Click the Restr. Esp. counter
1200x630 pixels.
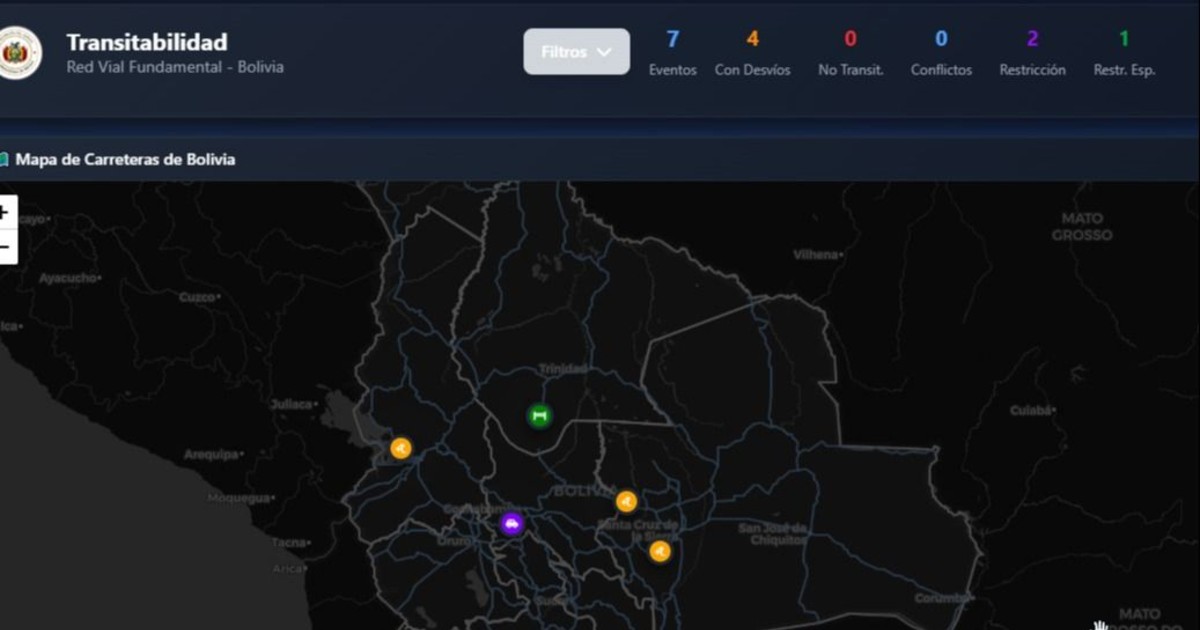pos(1124,52)
